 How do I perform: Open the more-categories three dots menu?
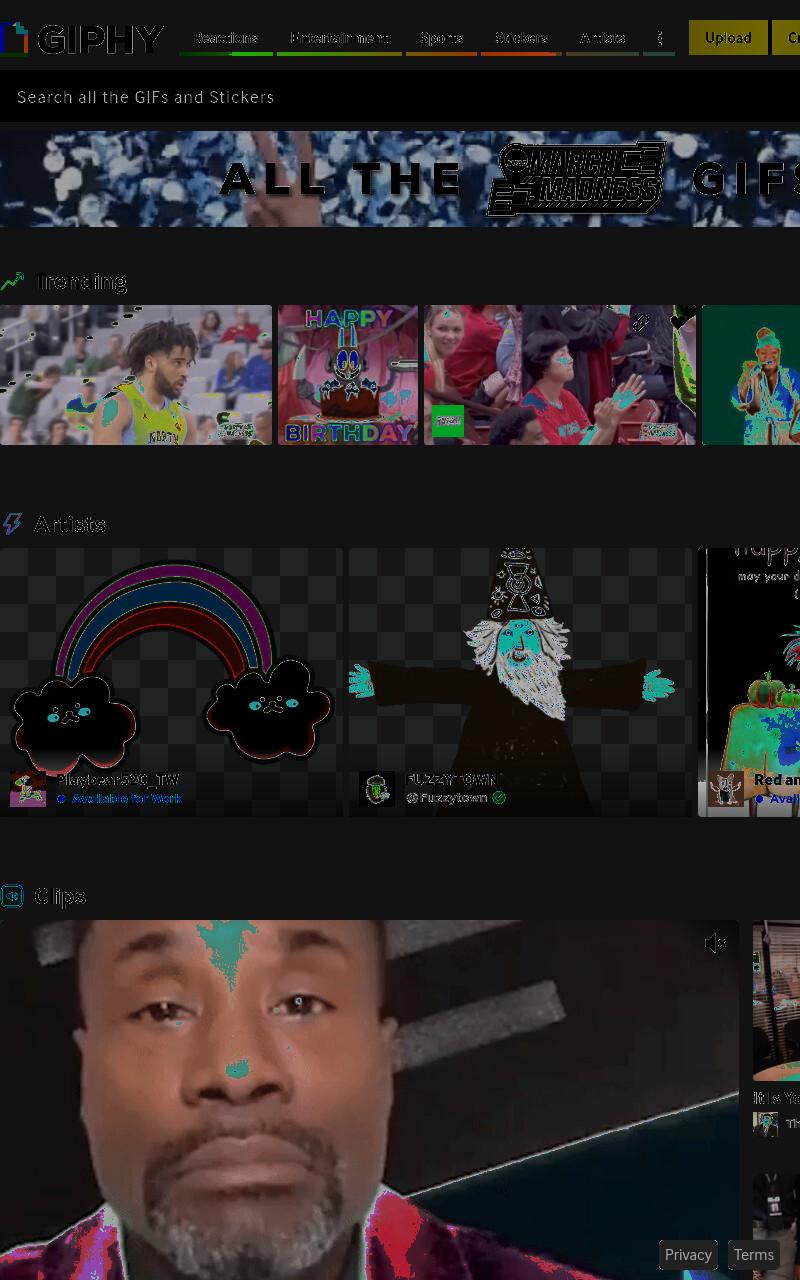click(x=660, y=38)
